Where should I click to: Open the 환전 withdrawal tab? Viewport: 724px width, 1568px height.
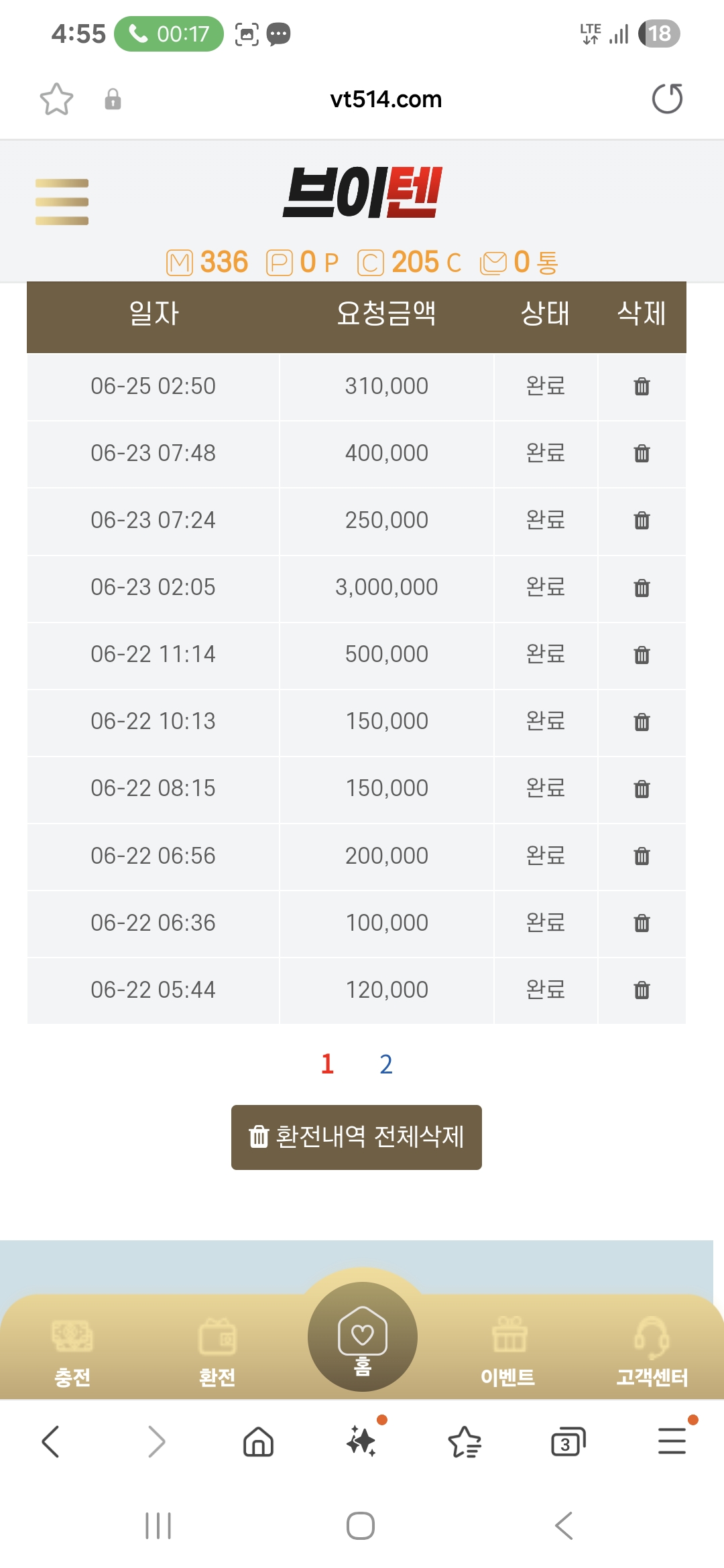point(217,1350)
